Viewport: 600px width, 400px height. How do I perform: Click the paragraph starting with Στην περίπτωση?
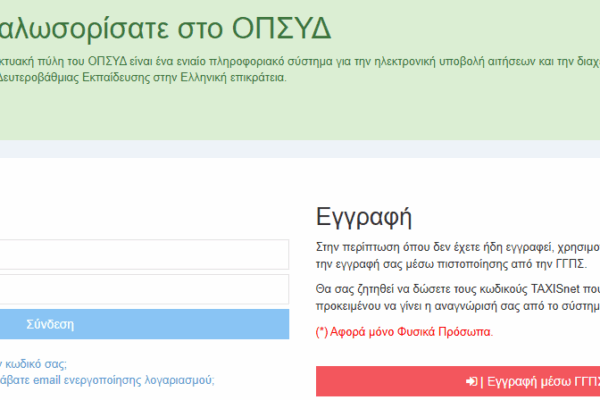tap(457, 254)
